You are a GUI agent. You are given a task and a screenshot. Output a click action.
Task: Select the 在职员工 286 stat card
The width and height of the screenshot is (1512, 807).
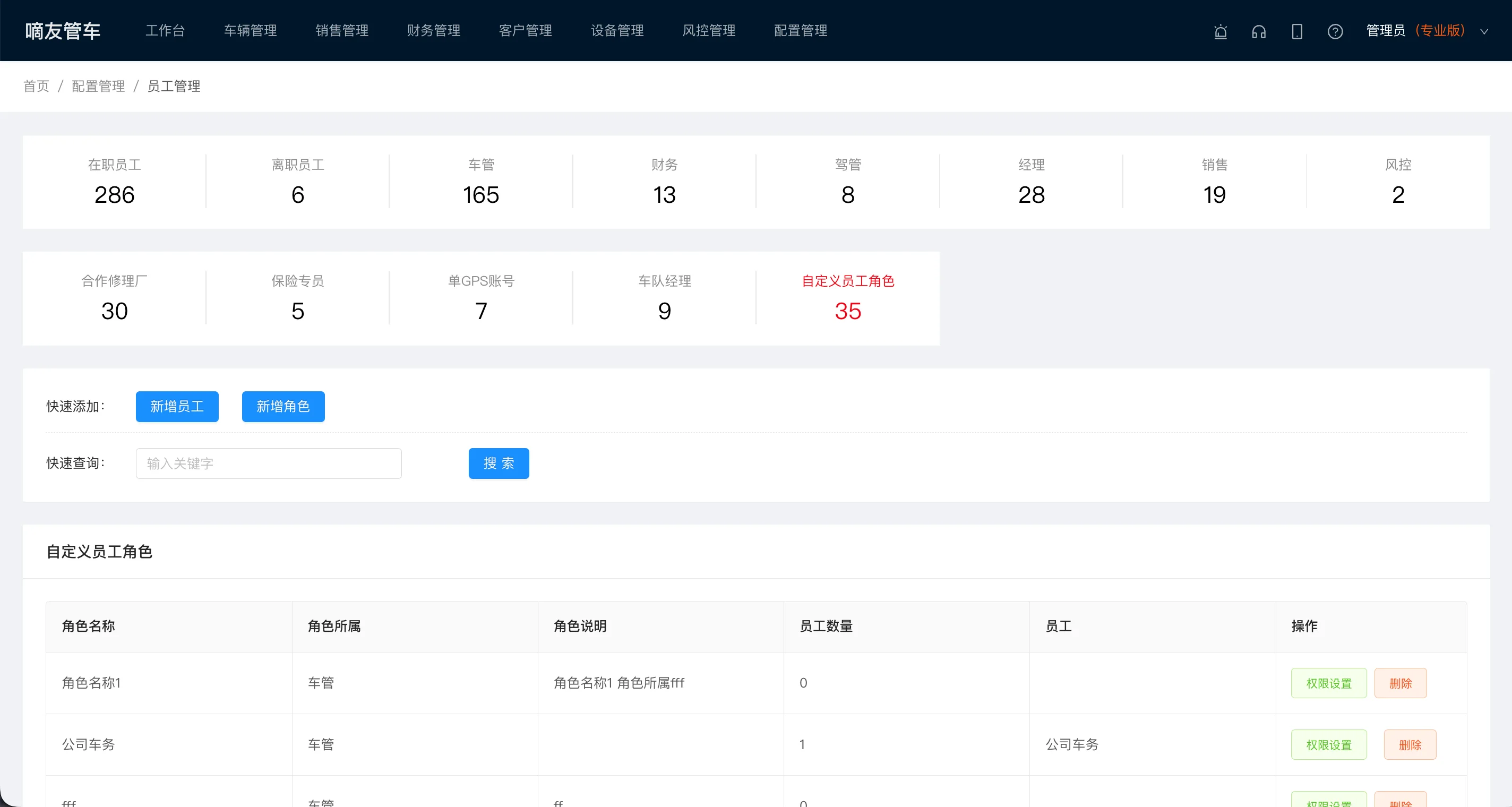pyautogui.click(x=115, y=182)
